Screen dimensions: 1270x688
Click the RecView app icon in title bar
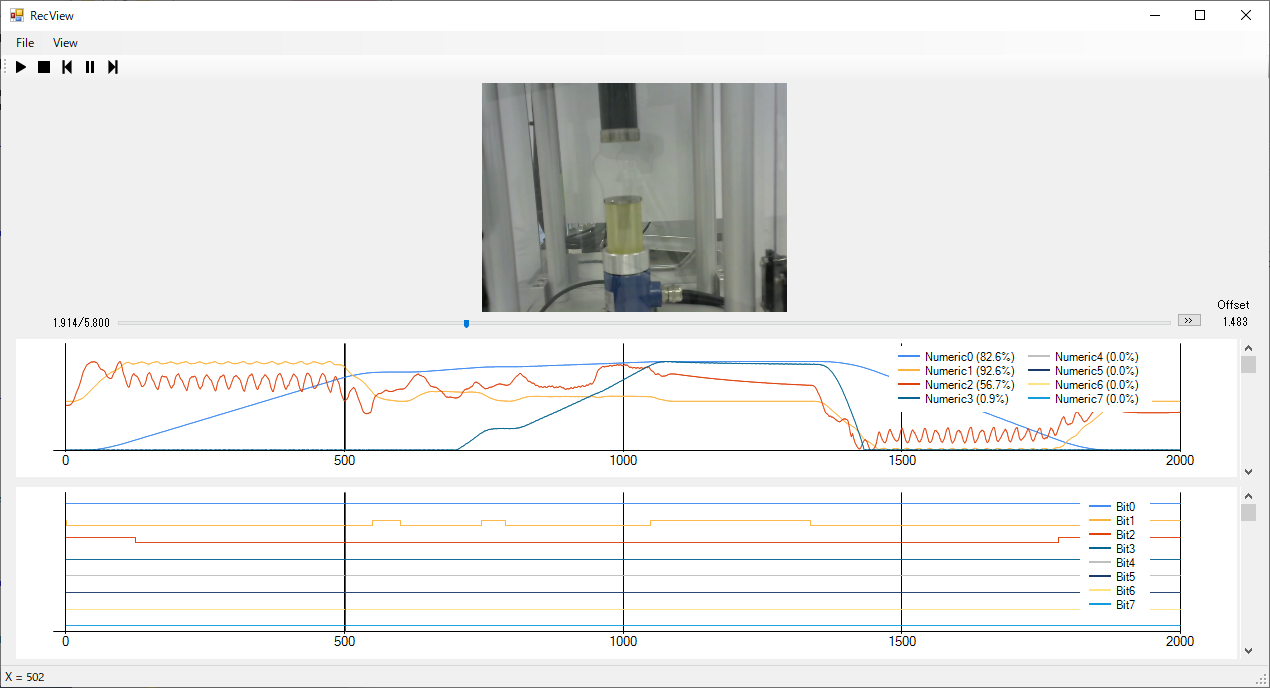(x=16, y=15)
